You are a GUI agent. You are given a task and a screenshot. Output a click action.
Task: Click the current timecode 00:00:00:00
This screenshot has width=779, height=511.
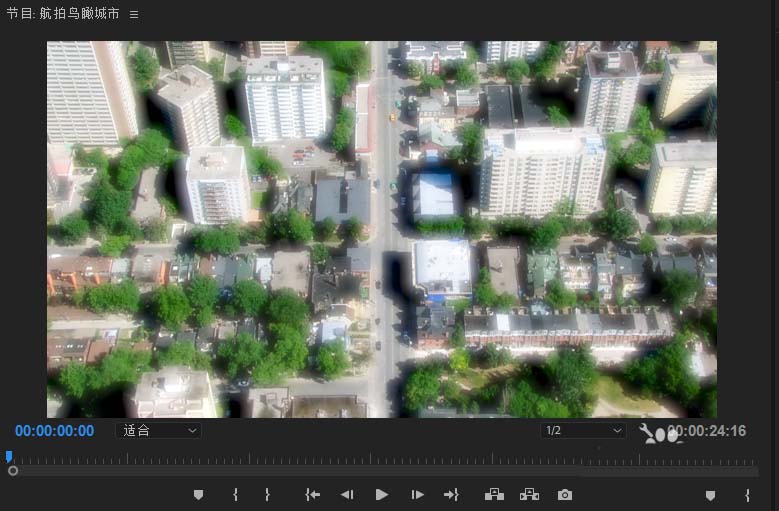[x=55, y=431]
